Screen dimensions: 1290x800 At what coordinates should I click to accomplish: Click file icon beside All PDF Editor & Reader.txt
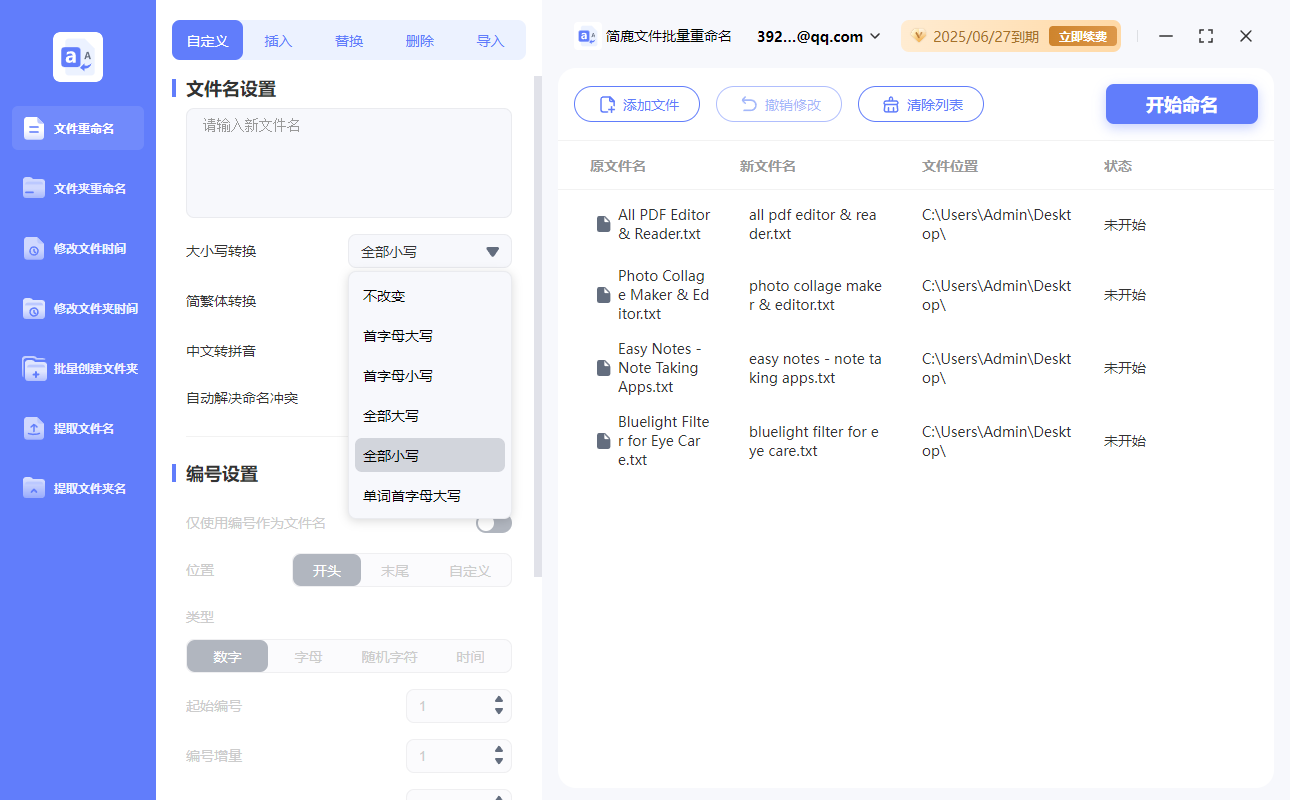click(603, 224)
